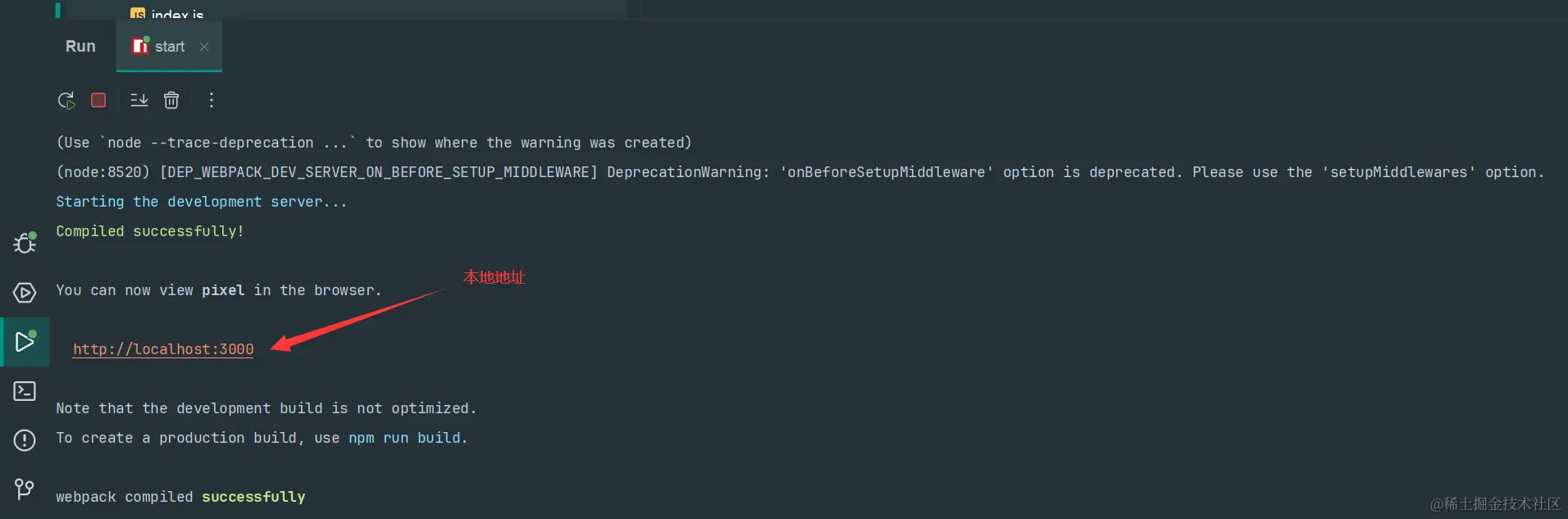
Task: Open the Terminal tool window
Action: tap(25, 391)
